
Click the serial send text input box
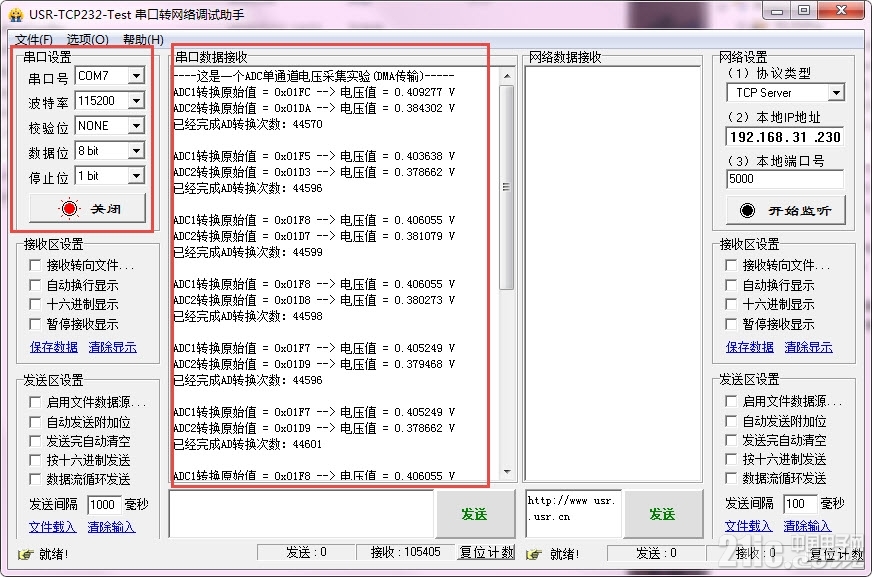click(301, 514)
